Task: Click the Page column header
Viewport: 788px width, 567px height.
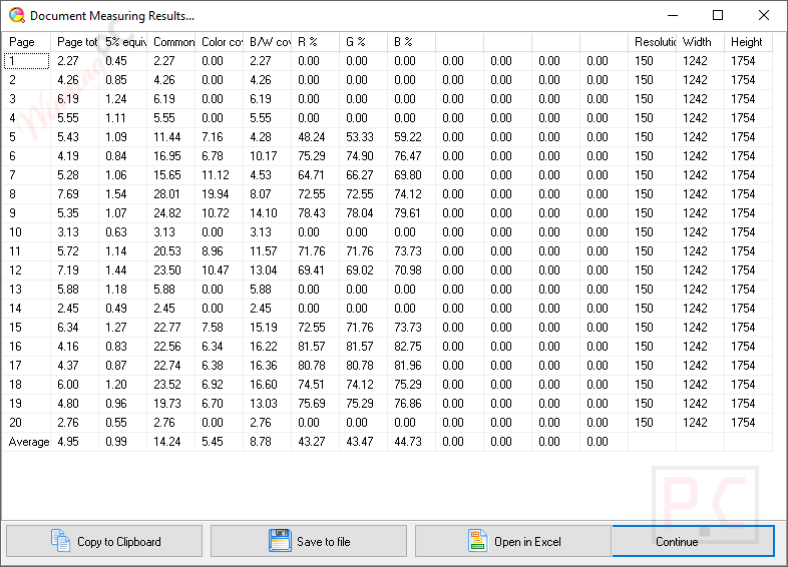Action: pyautogui.click(x=27, y=42)
